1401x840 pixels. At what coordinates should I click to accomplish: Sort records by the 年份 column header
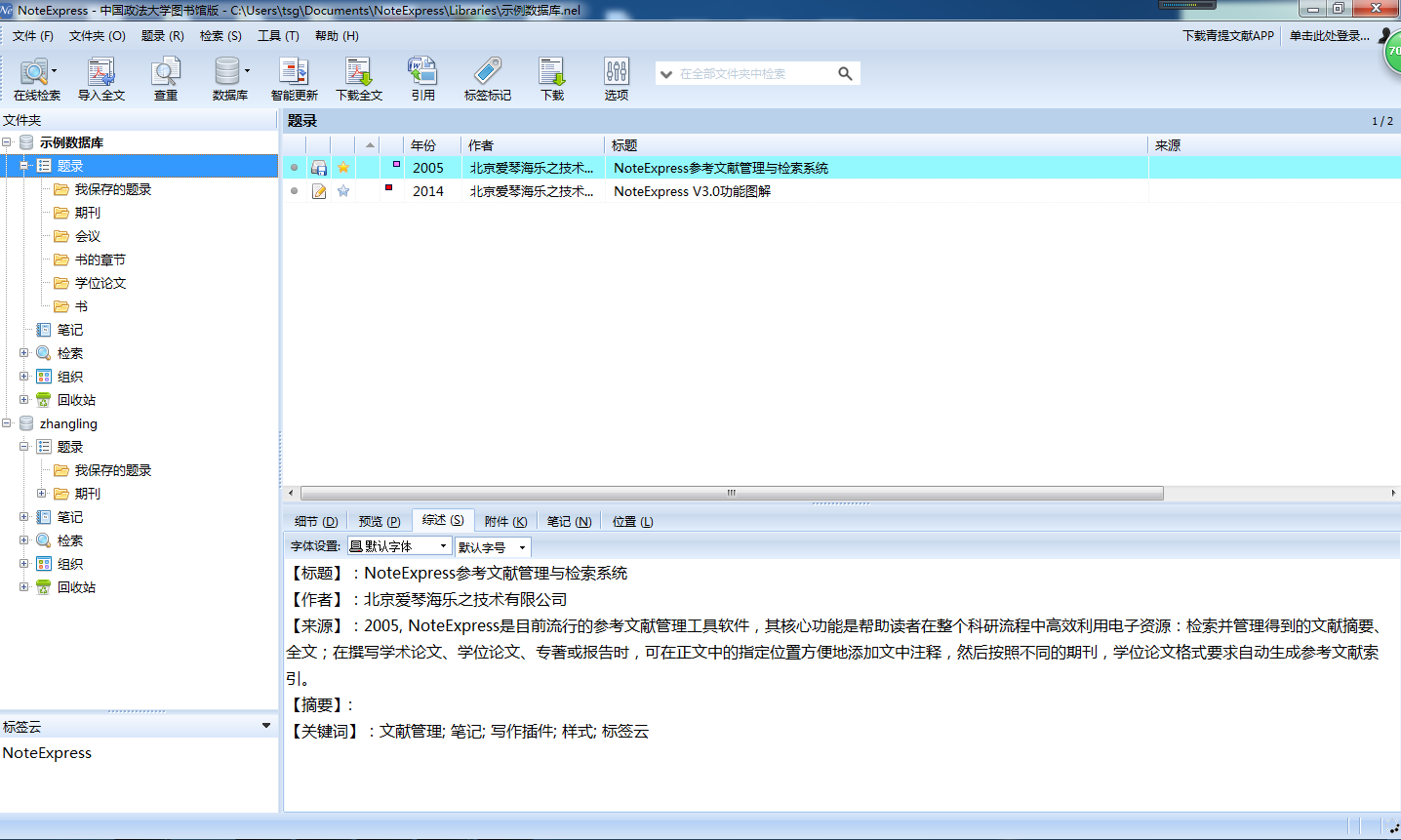coord(432,145)
